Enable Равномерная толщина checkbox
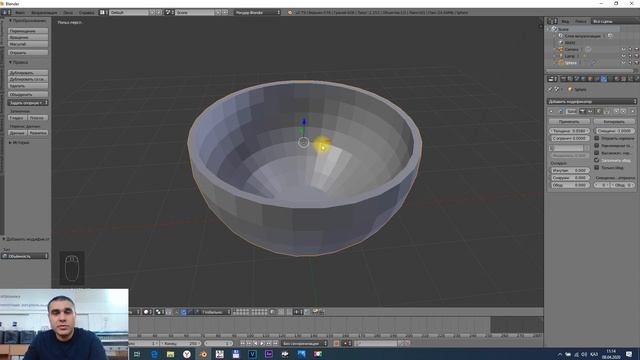 597,145
